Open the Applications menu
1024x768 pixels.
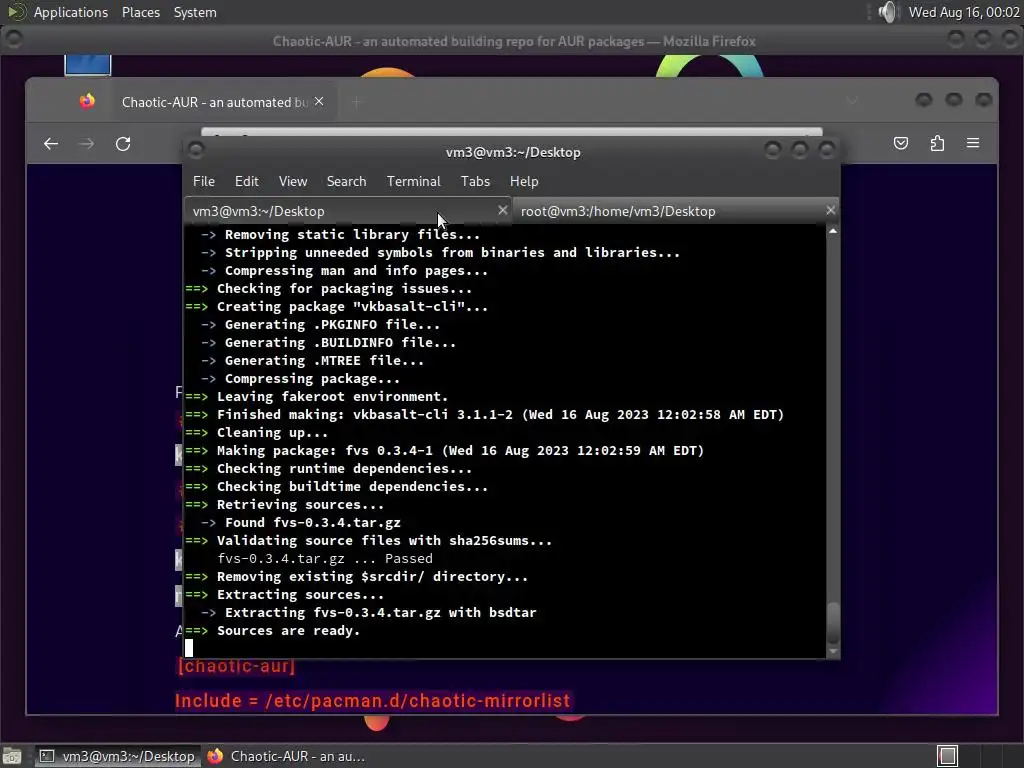(x=71, y=12)
